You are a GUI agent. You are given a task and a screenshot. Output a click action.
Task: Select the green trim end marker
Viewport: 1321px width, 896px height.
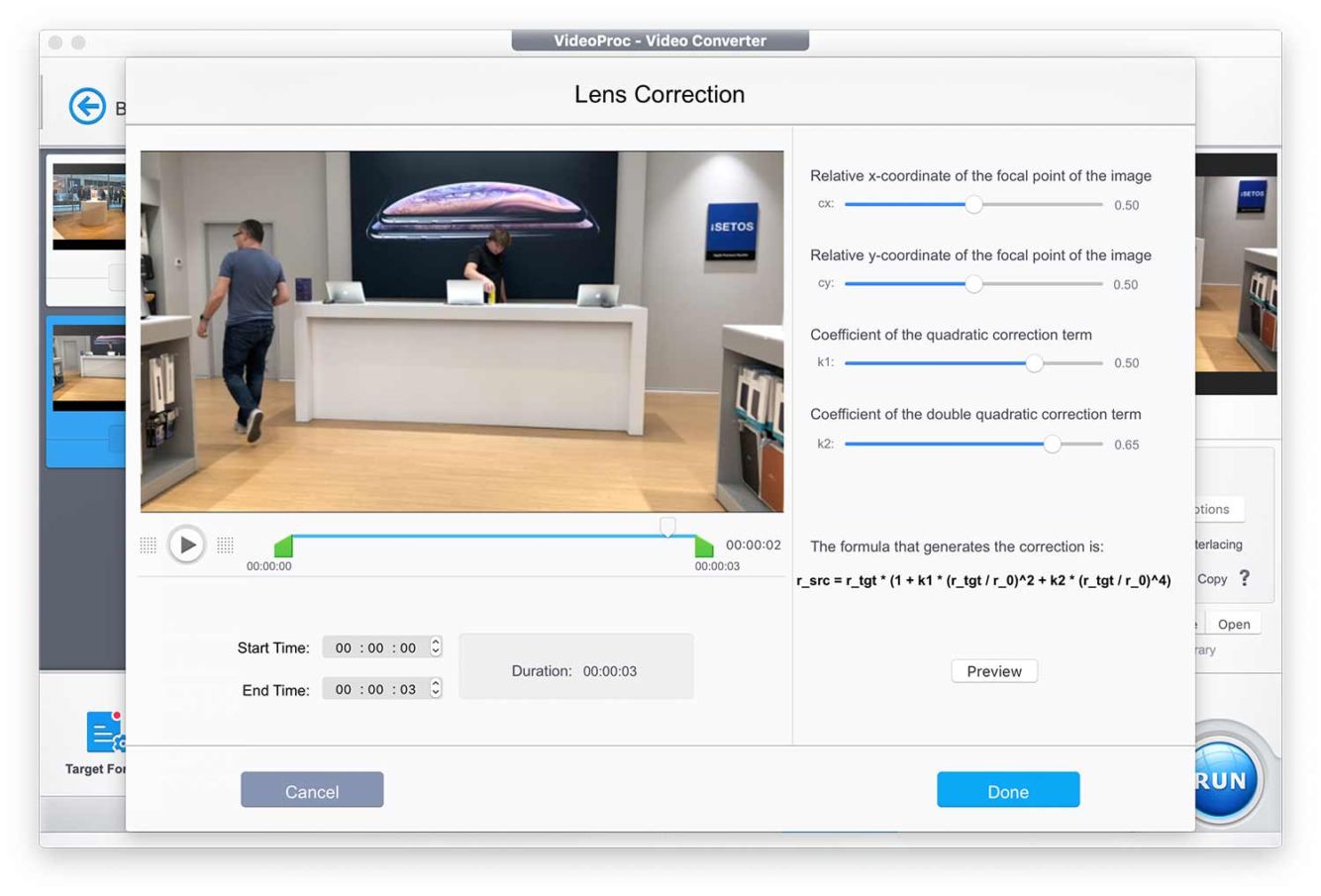pyautogui.click(x=704, y=546)
